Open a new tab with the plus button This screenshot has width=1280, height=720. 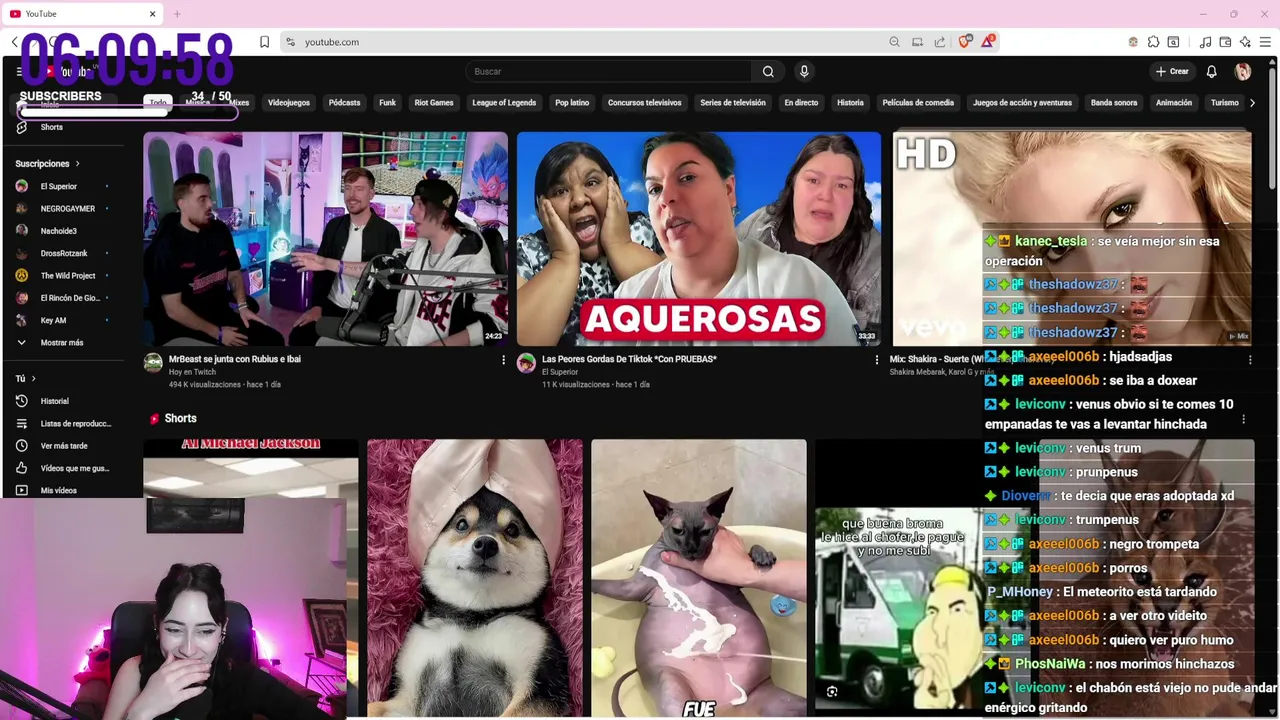[177, 14]
